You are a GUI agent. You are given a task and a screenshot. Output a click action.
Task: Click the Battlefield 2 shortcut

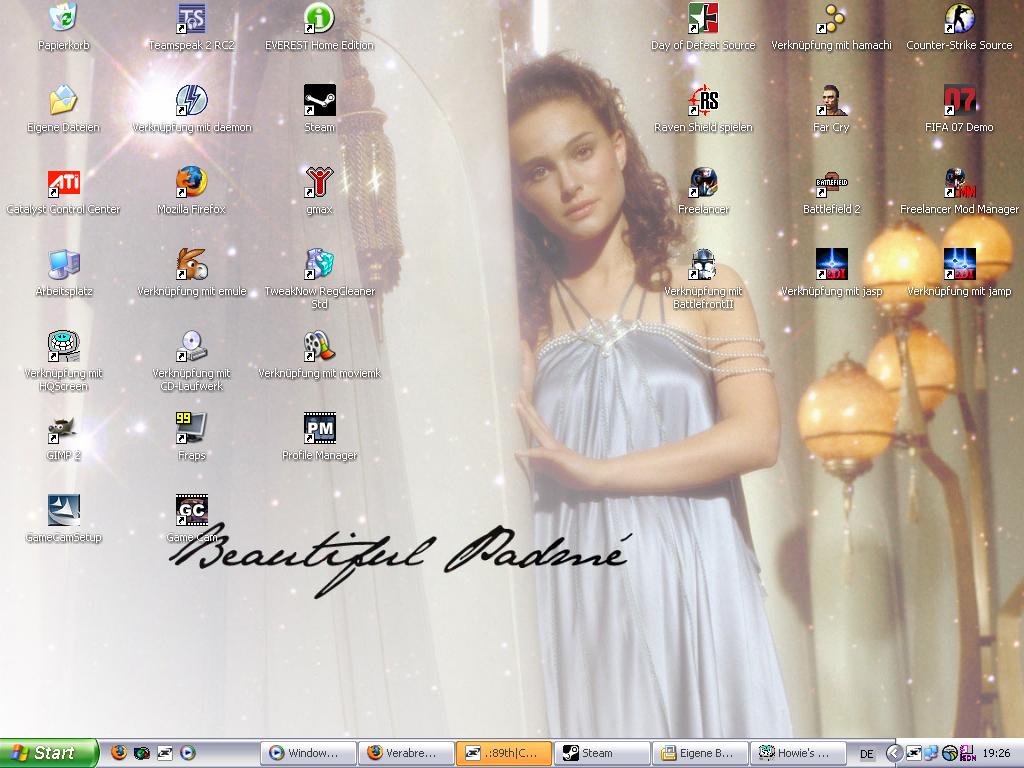tap(831, 182)
